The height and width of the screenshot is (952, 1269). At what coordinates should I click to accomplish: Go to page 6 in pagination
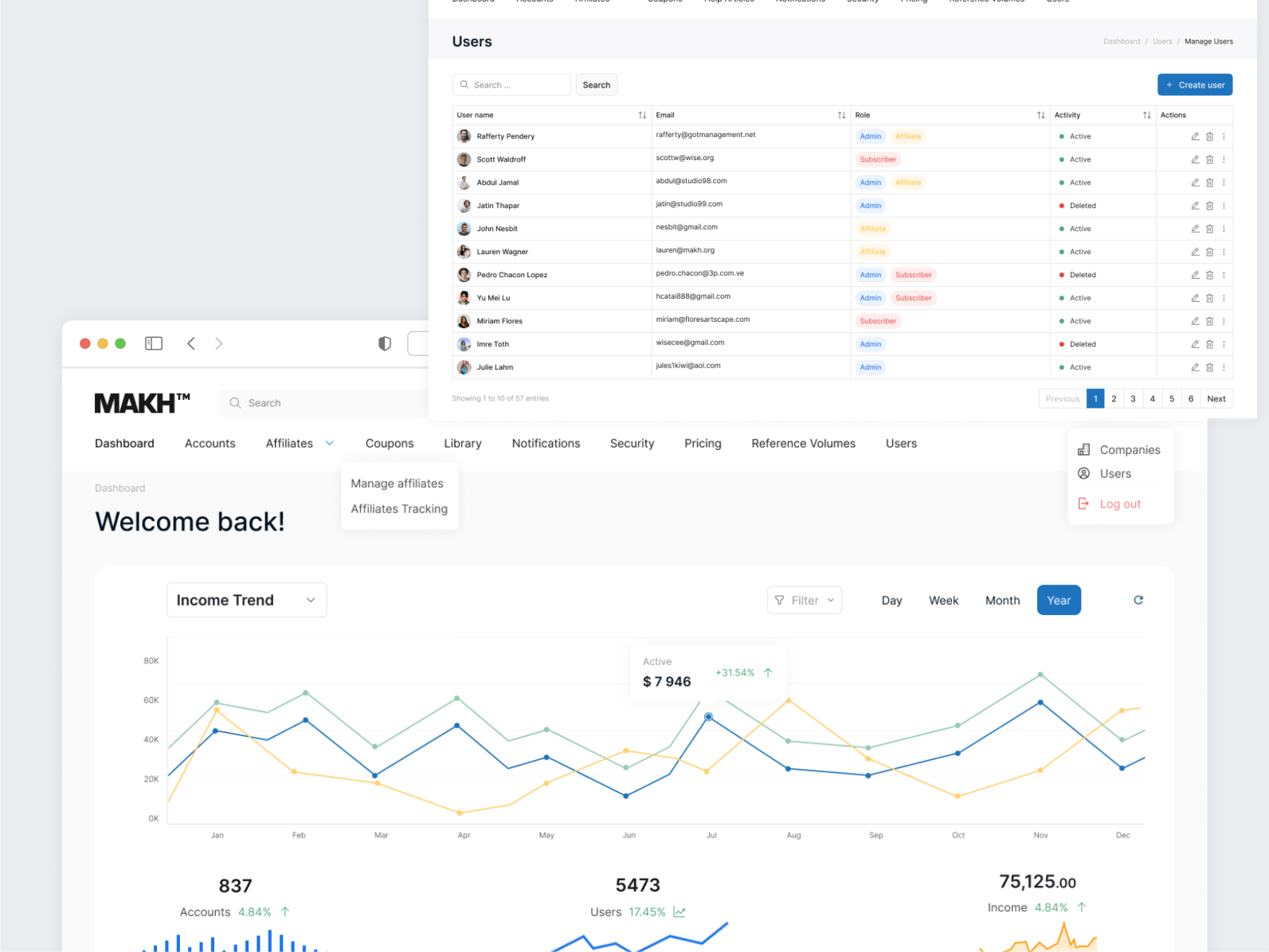pos(1191,398)
